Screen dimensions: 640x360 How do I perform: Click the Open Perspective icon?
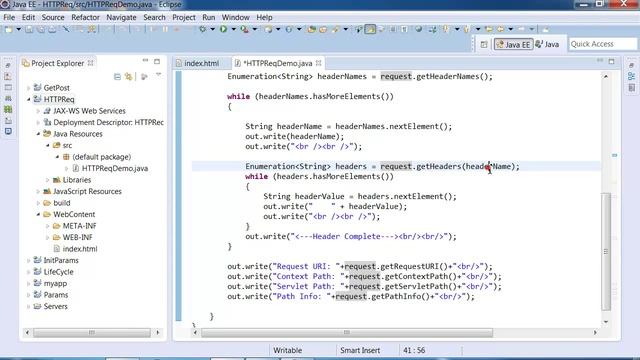pos(484,44)
